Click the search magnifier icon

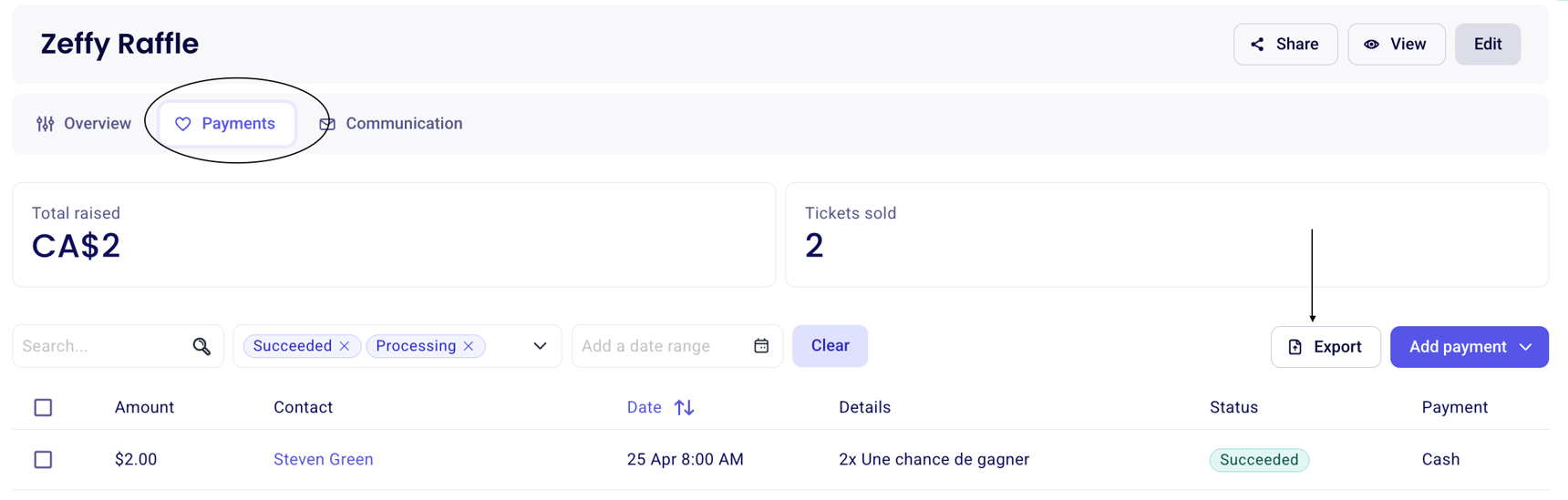click(x=201, y=346)
